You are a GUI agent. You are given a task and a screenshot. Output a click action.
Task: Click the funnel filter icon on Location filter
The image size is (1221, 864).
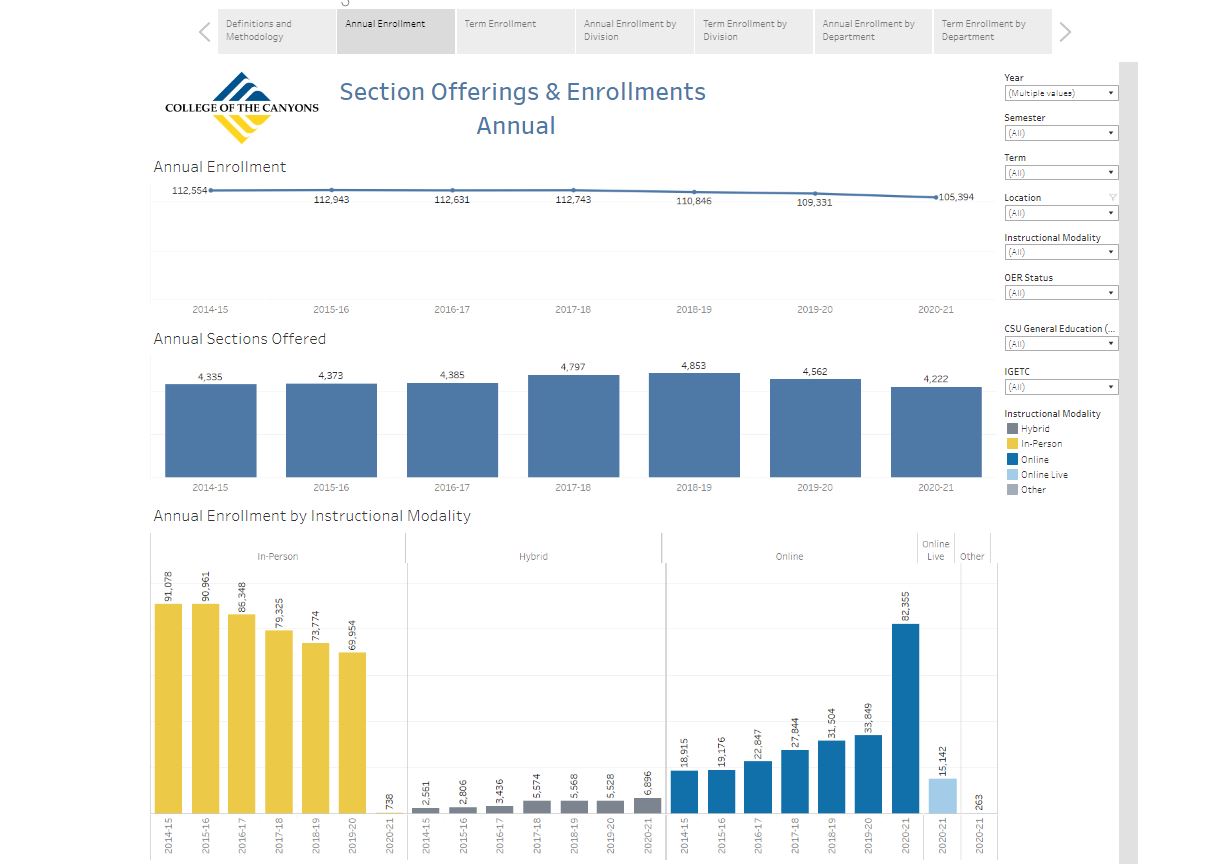pyautogui.click(x=1110, y=197)
